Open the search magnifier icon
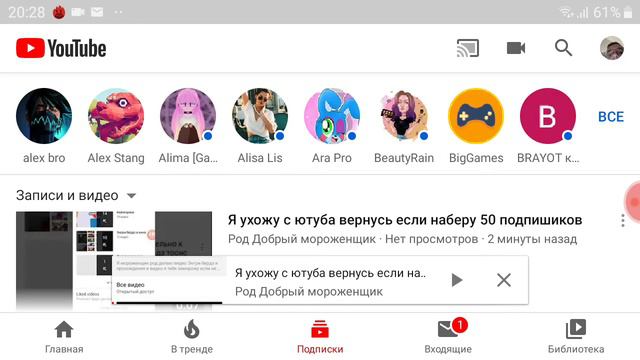Viewport: 640px width, 360px height. 563,48
